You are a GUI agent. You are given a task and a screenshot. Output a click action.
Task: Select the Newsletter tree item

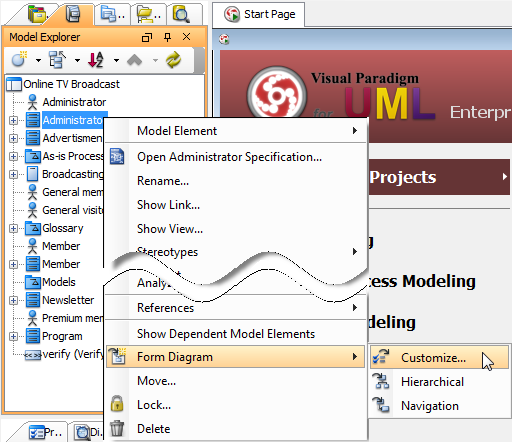68,300
